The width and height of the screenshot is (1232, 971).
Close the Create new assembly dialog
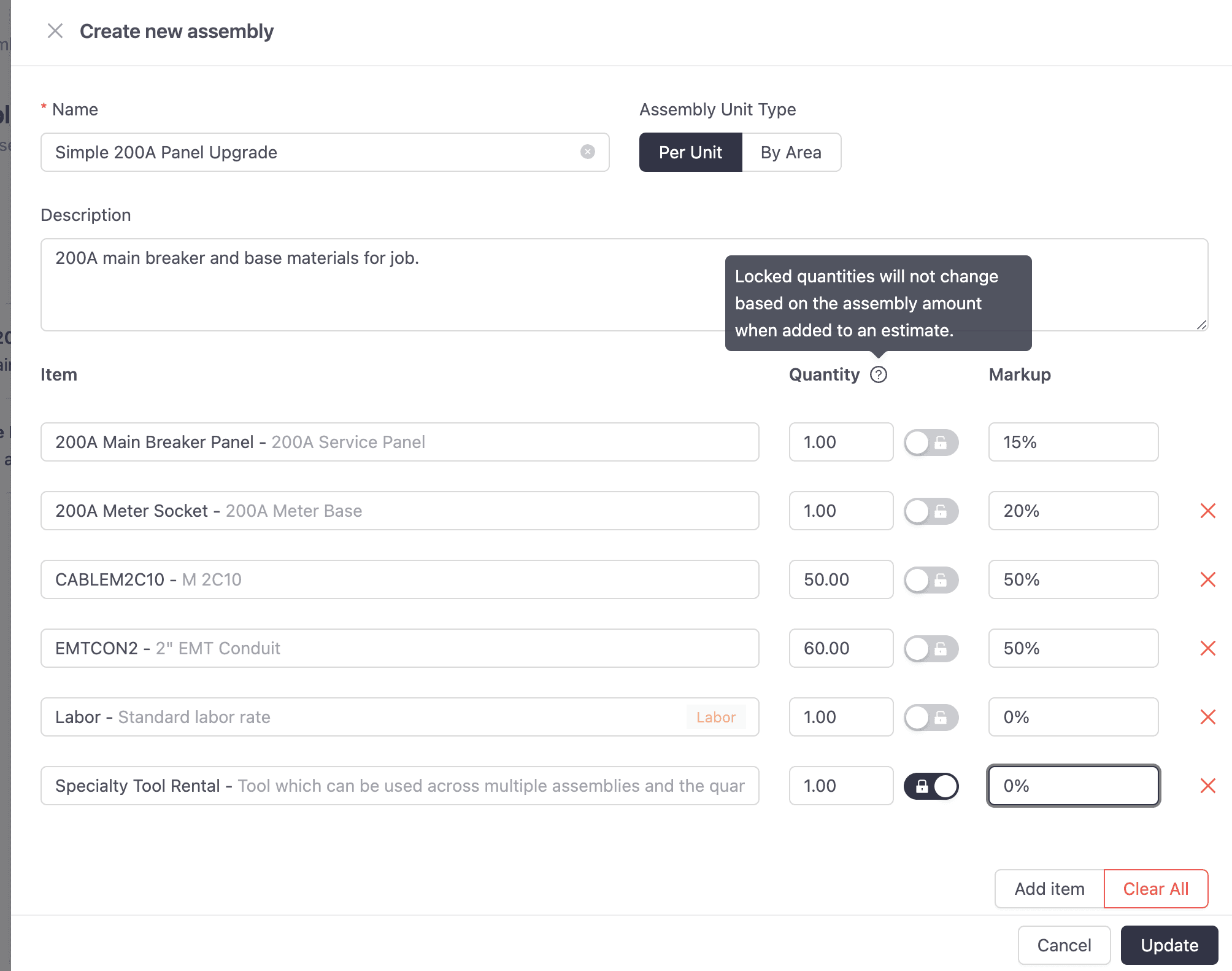click(55, 31)
